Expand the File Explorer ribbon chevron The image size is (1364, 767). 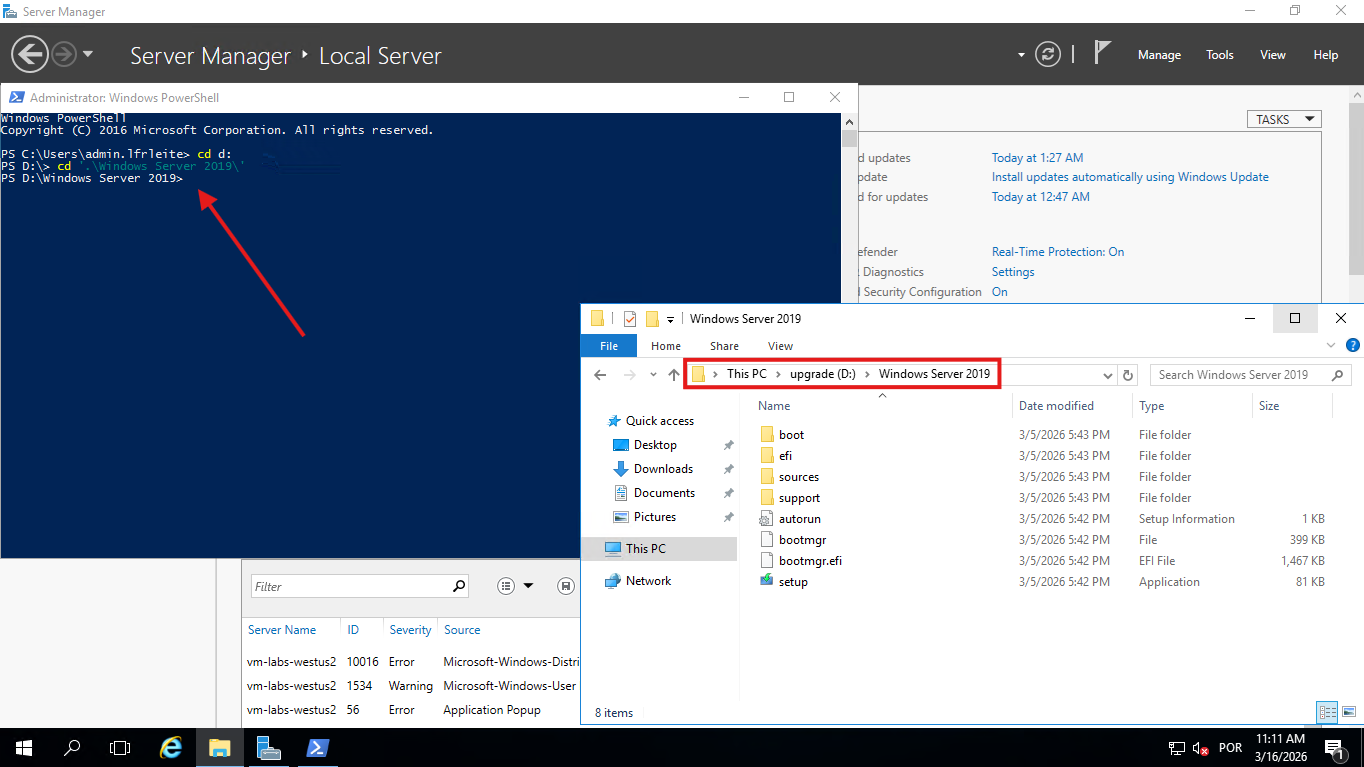[1330, 346]
